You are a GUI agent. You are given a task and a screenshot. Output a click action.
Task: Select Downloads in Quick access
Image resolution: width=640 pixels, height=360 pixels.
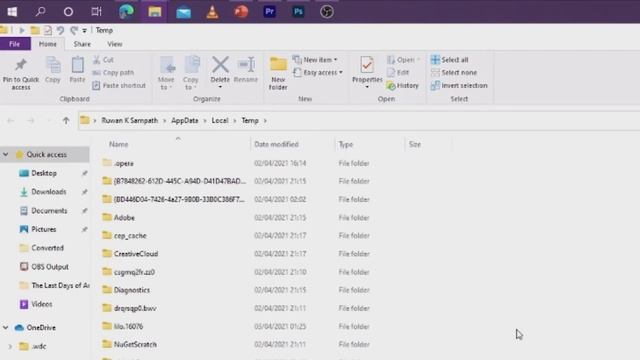click(x=48, y=191)
